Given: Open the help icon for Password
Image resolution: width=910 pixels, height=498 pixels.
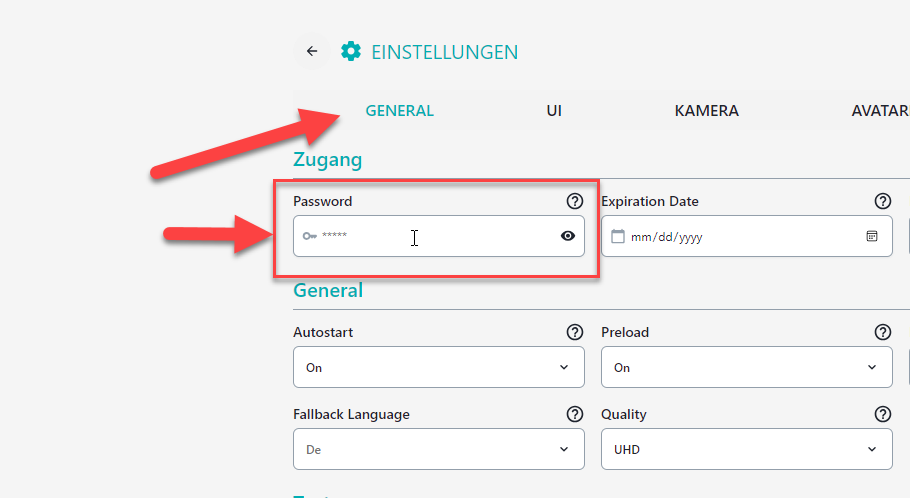Looking at the screenshot, I should tap(575, 201).
